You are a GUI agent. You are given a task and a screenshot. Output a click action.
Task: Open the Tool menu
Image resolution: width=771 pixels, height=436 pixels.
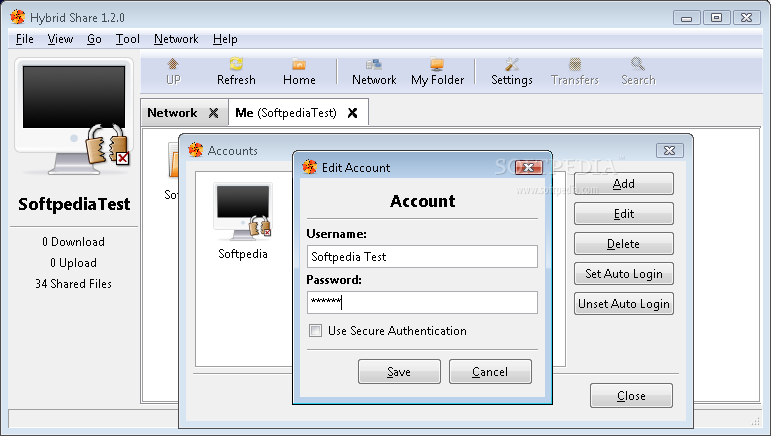[x=127, y=39]
